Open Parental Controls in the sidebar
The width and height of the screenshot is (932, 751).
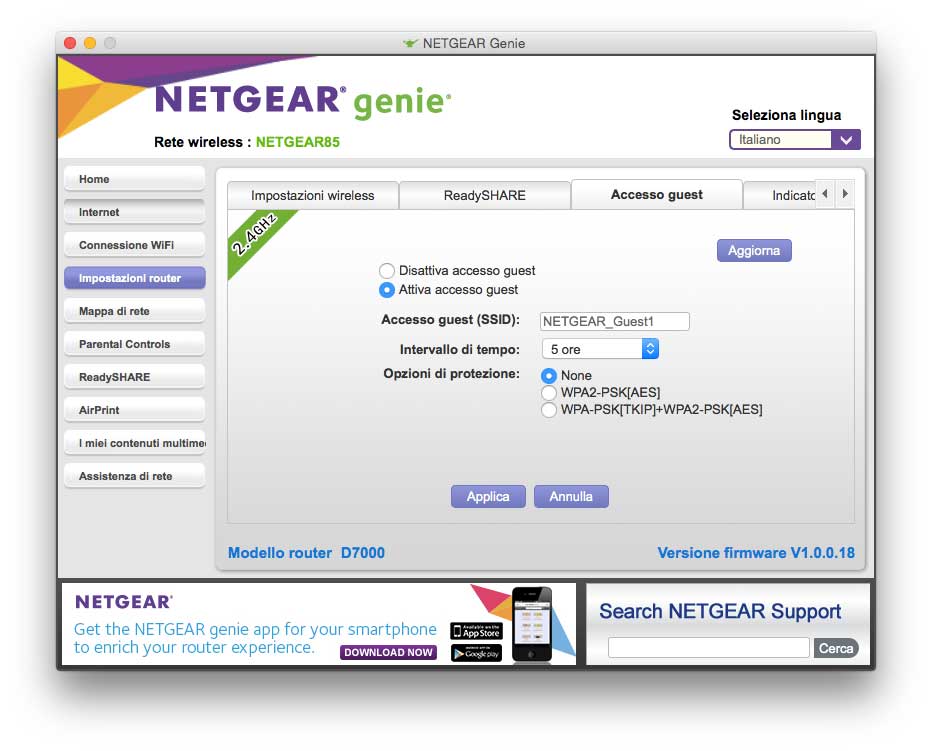tap(134, 344)
